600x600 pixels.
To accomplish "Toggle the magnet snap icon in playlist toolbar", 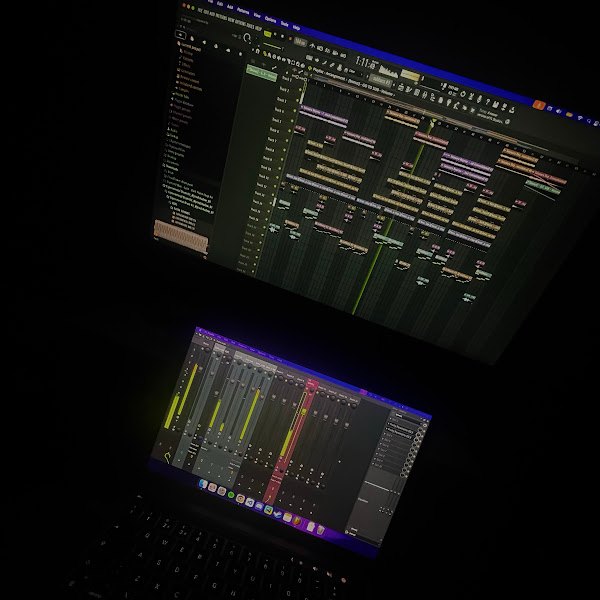I will [258, 51].
